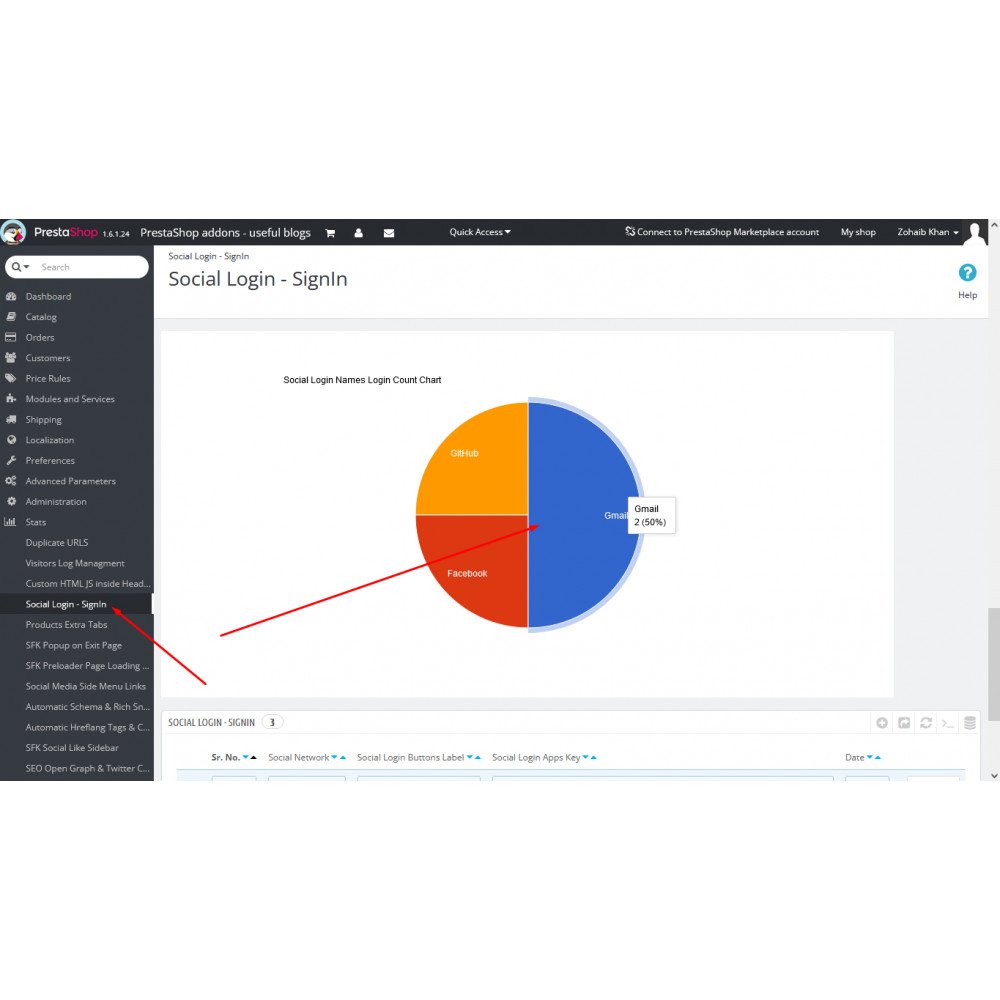Open the shopping cart orders icon

(330, 233)
